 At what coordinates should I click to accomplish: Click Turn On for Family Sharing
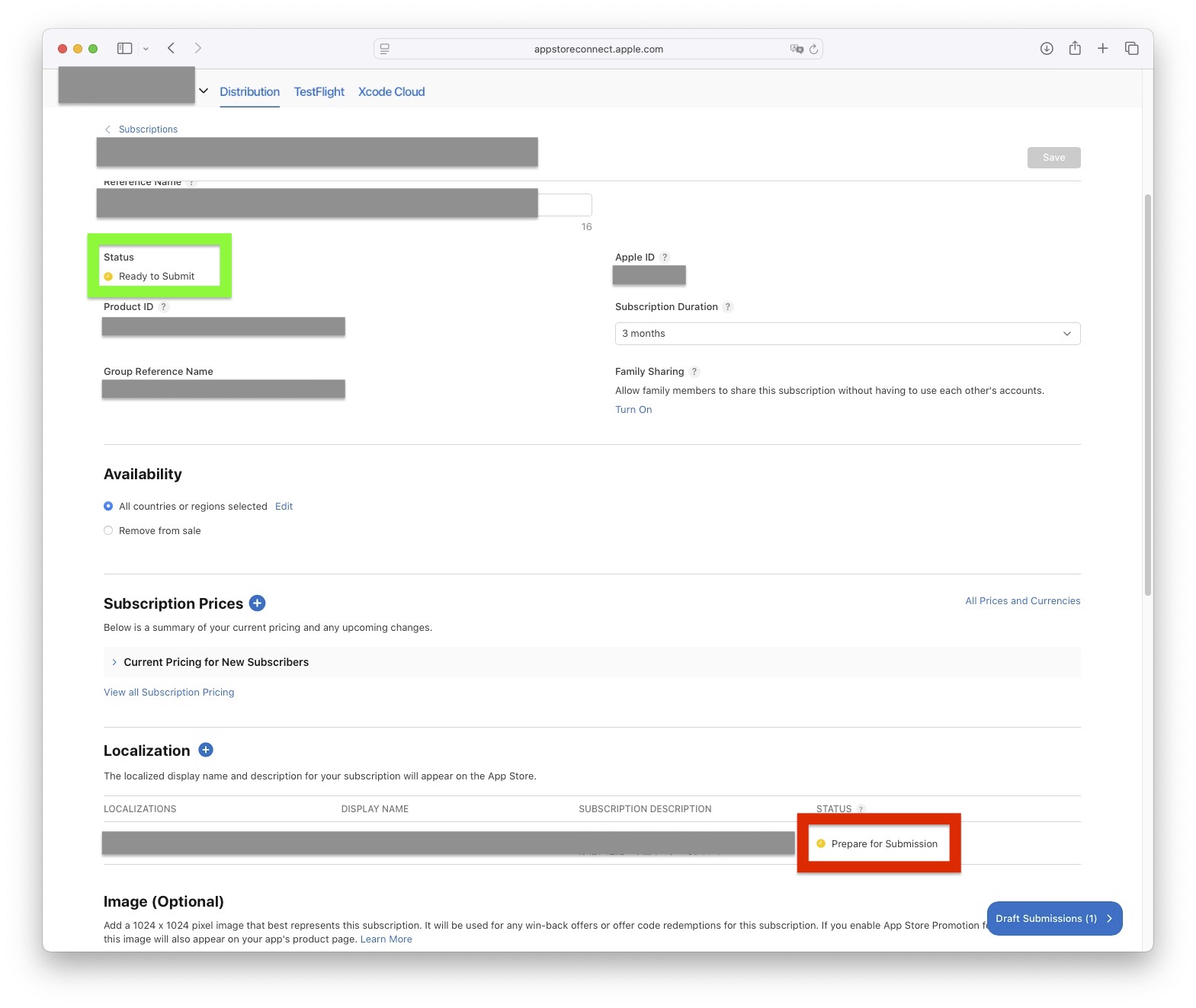[633, 410]
